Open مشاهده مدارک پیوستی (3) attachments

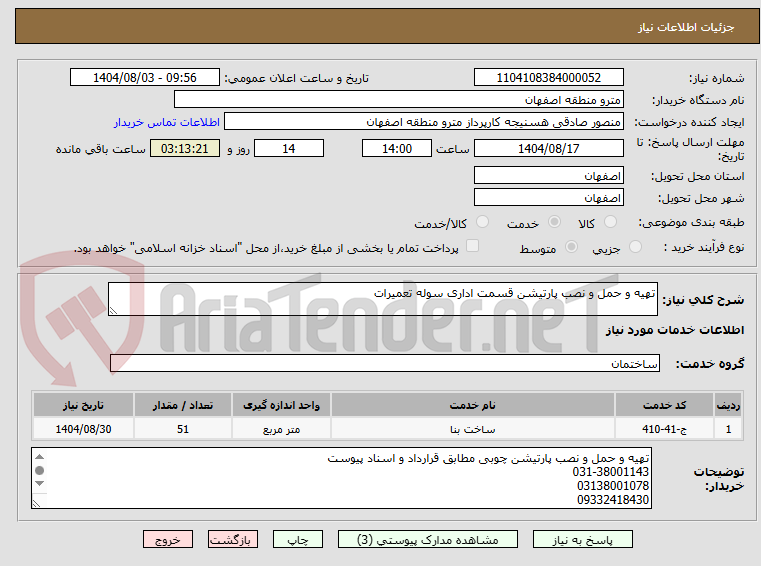428,539
